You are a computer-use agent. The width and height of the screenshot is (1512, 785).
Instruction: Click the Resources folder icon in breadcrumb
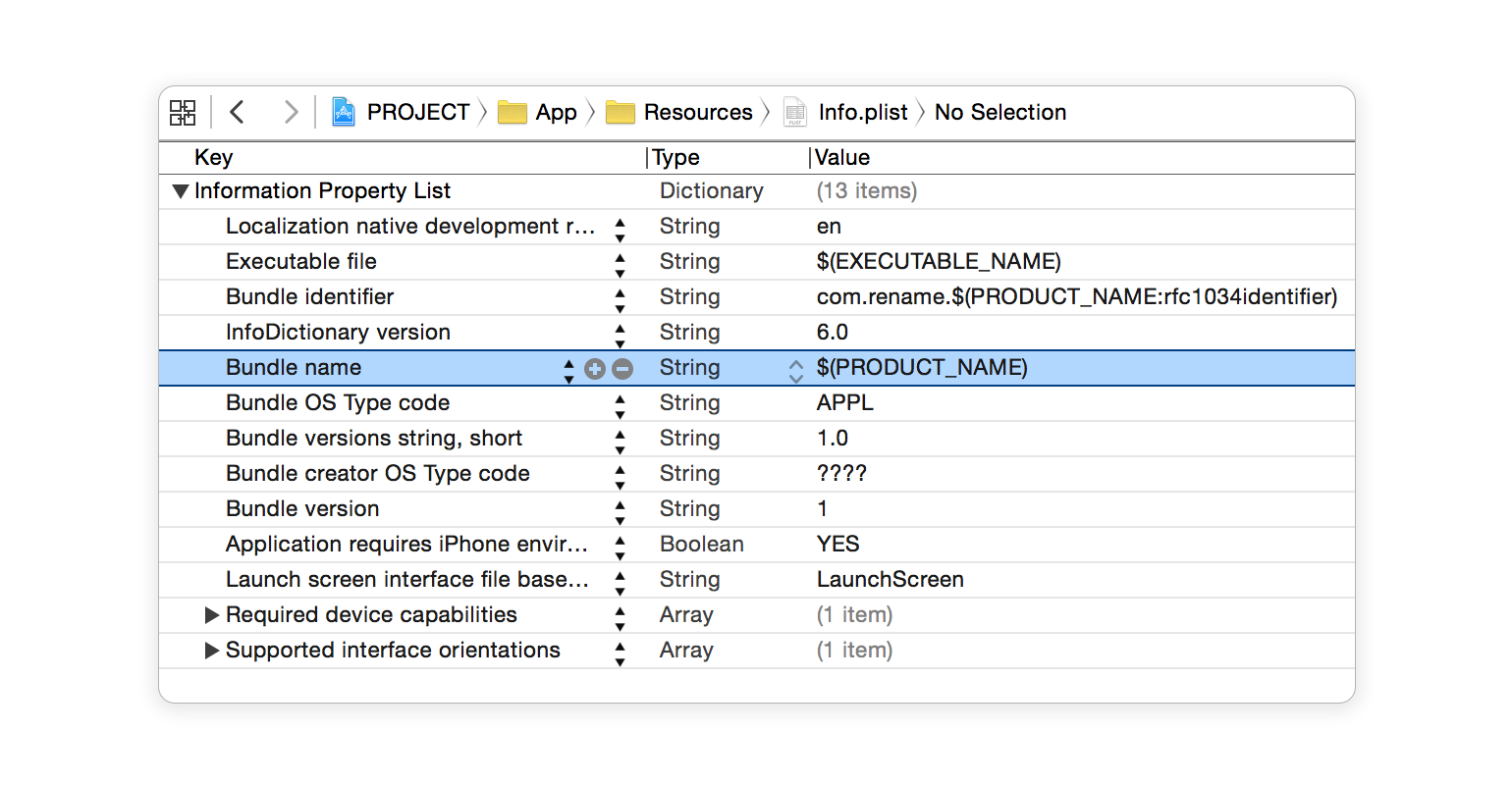click(x=621, y=113)
